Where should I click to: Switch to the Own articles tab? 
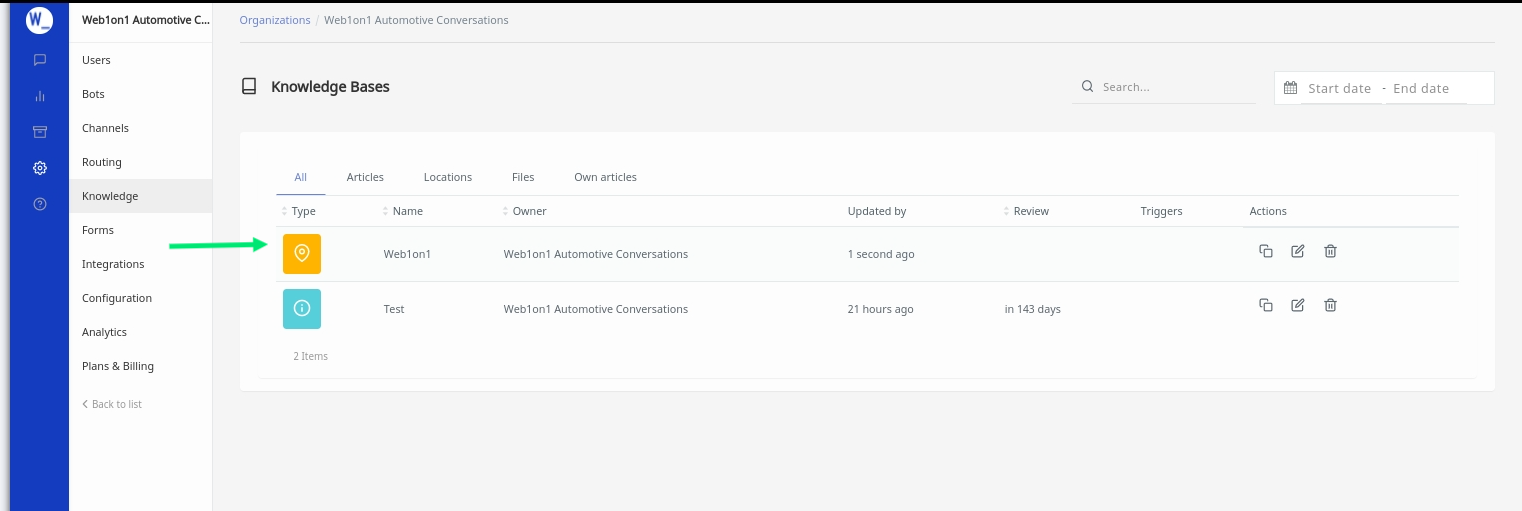[x=605, y=177]
